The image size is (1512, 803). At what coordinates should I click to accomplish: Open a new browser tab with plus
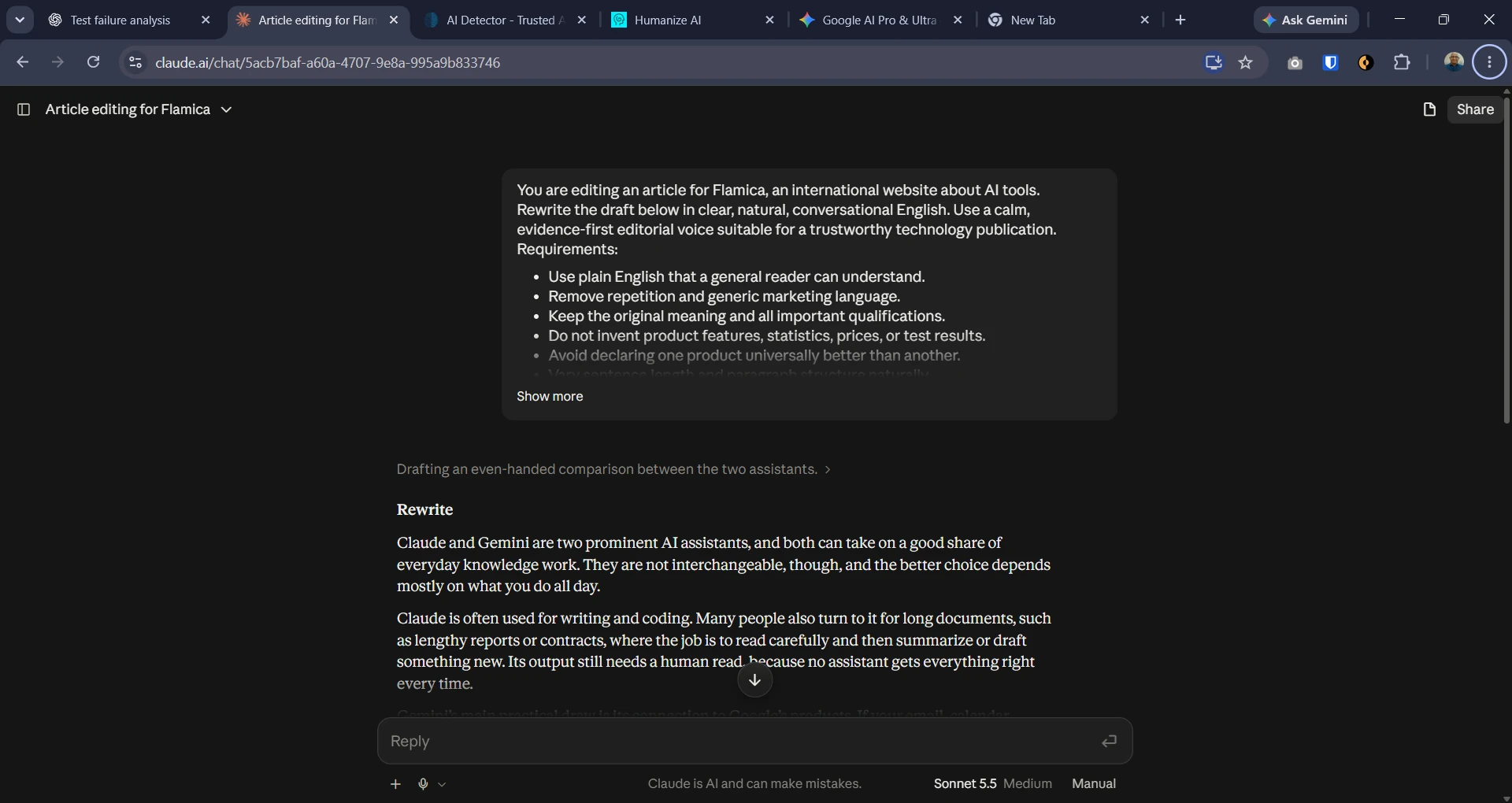(1180, 20)
